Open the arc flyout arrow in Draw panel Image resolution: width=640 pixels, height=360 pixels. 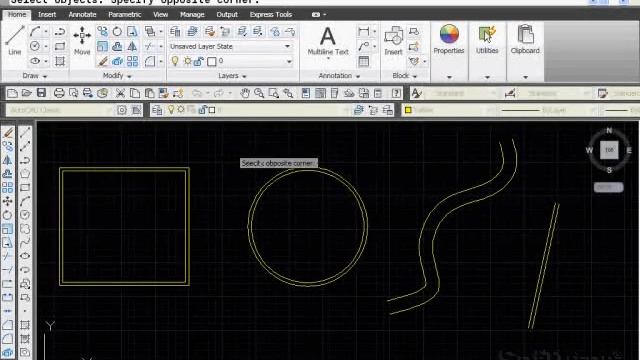tap(46, 31)
